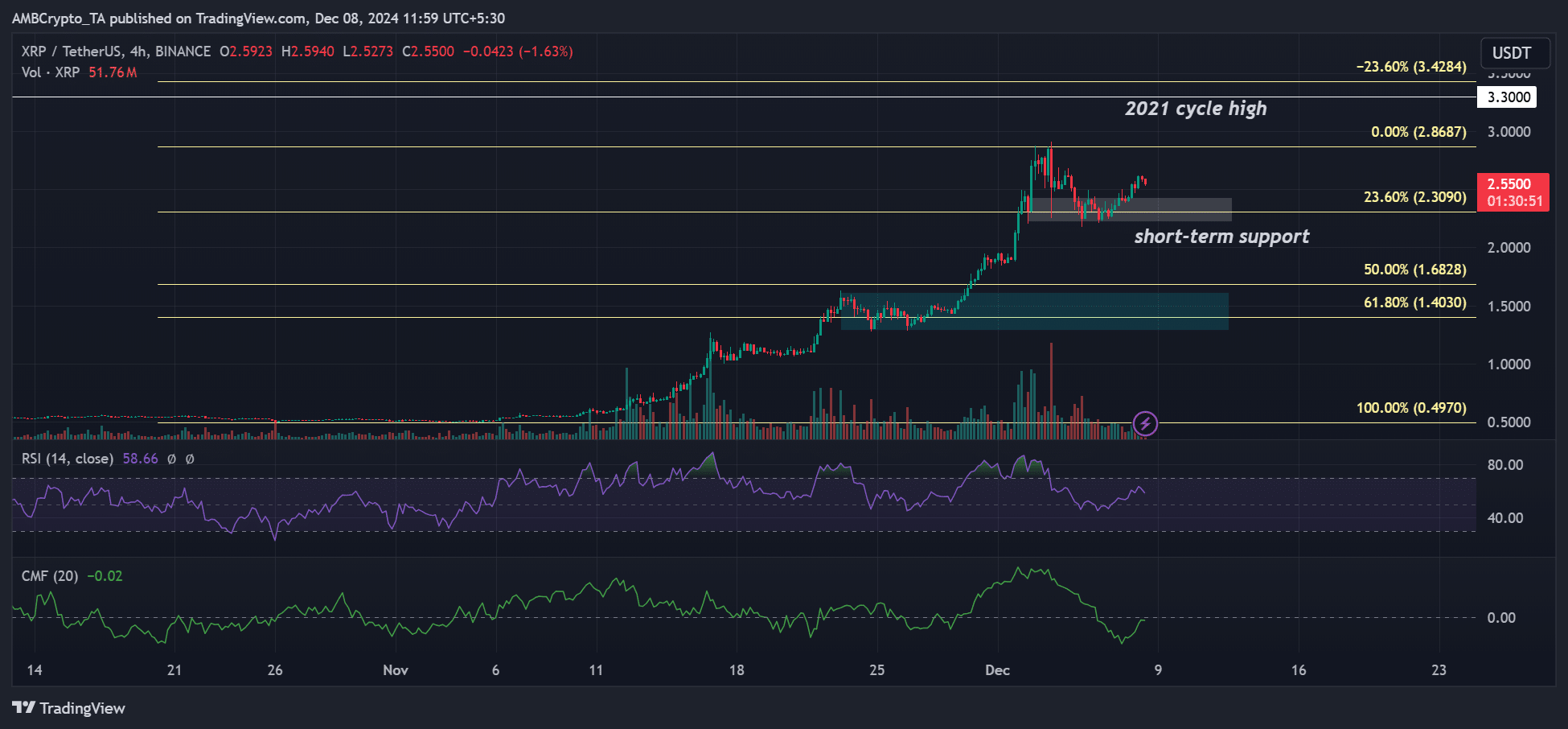Click the RSI (14, close) indicator label
This screenshot has height=729, width=1568.
(68, 459)
